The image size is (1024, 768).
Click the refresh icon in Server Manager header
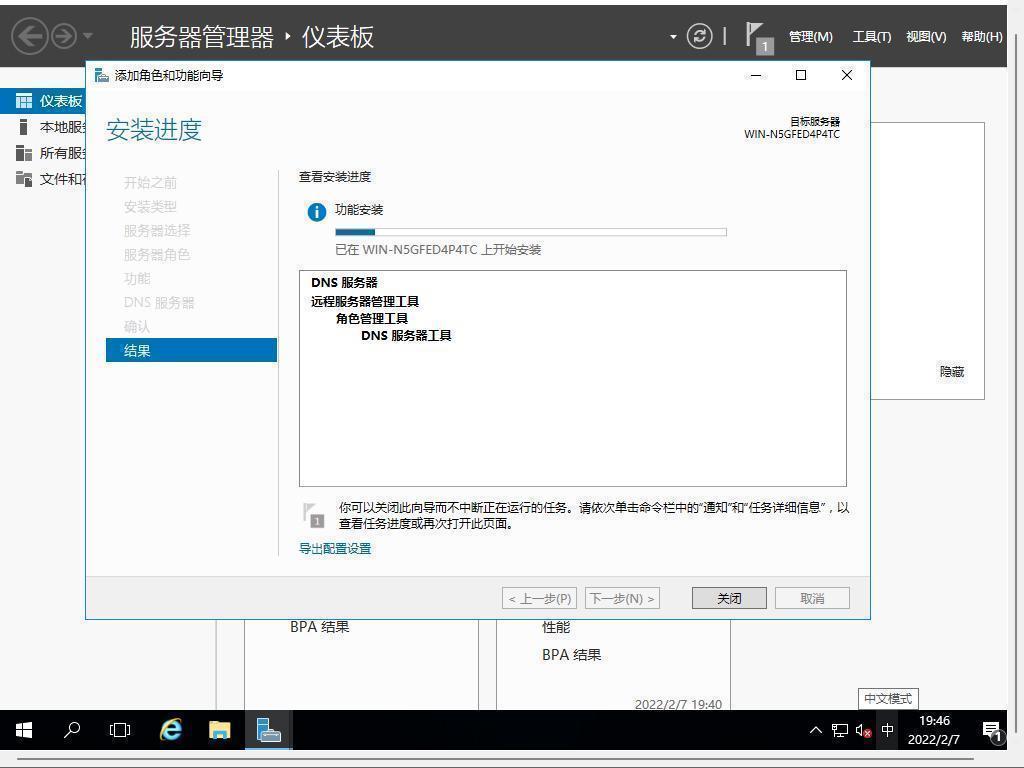pos(699,36)
